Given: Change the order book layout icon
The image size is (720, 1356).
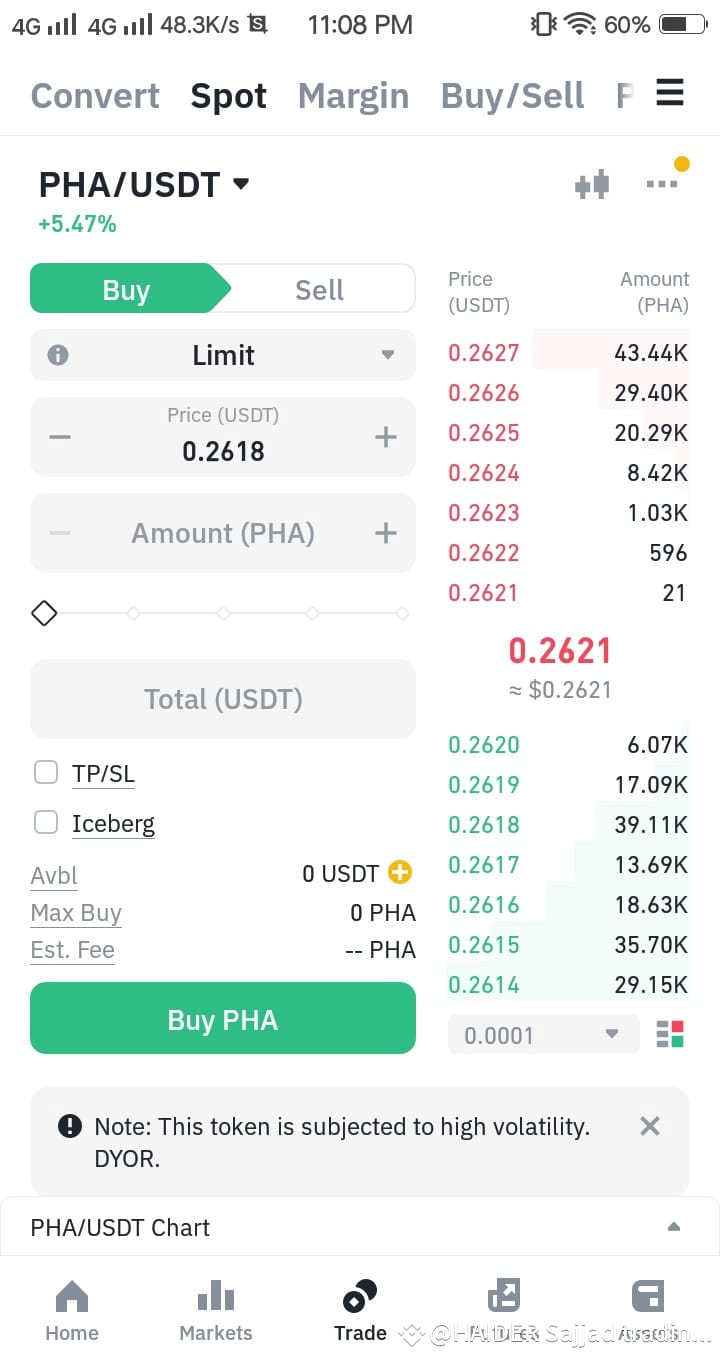Looking at the screenshot, I should point(670,1034).
